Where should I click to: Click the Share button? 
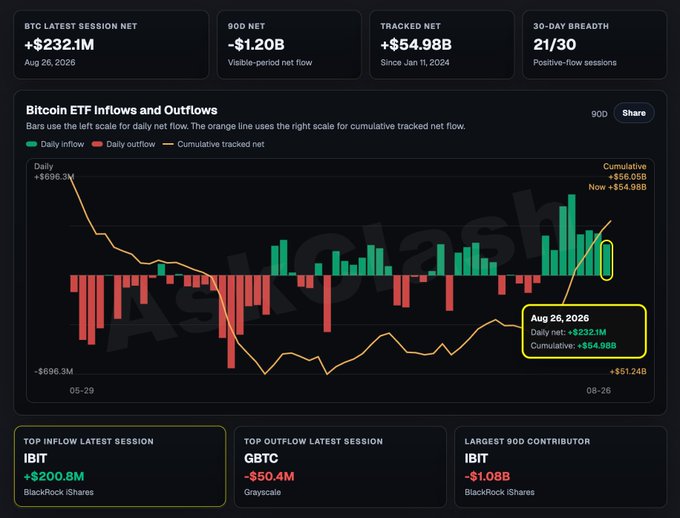click(x=634, y=113)
